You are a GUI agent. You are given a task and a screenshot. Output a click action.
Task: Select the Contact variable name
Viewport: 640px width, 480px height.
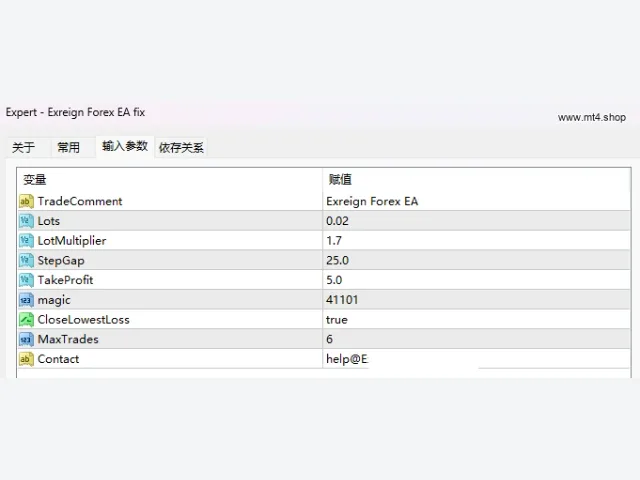(x=58, y=359)
